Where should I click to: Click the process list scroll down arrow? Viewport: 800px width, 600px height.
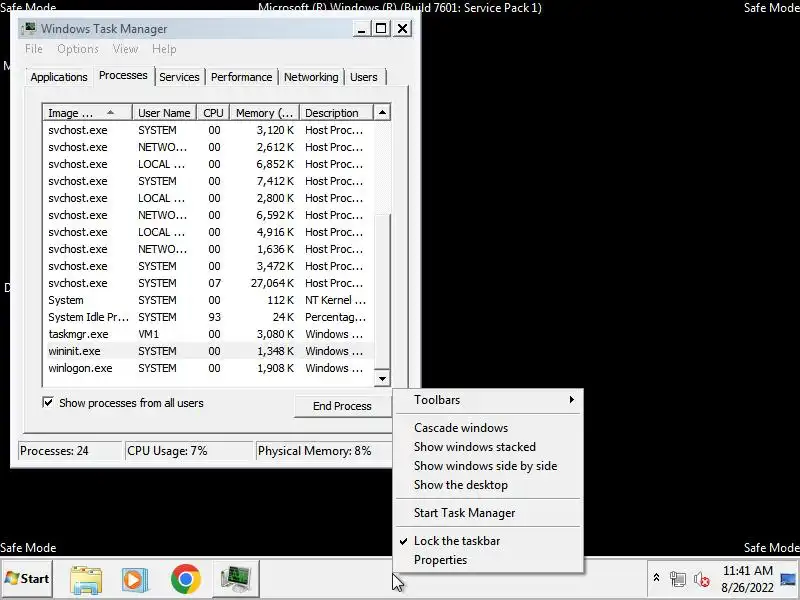(x=382, y=379)
